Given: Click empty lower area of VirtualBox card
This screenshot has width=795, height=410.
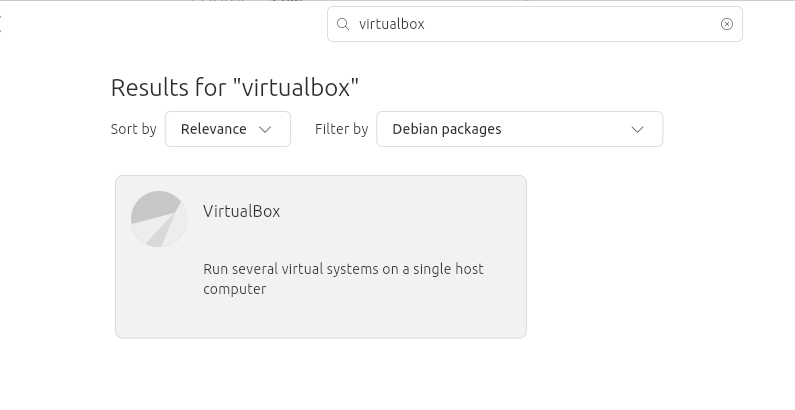Looking at the screenshot, I should pos(320,318).
